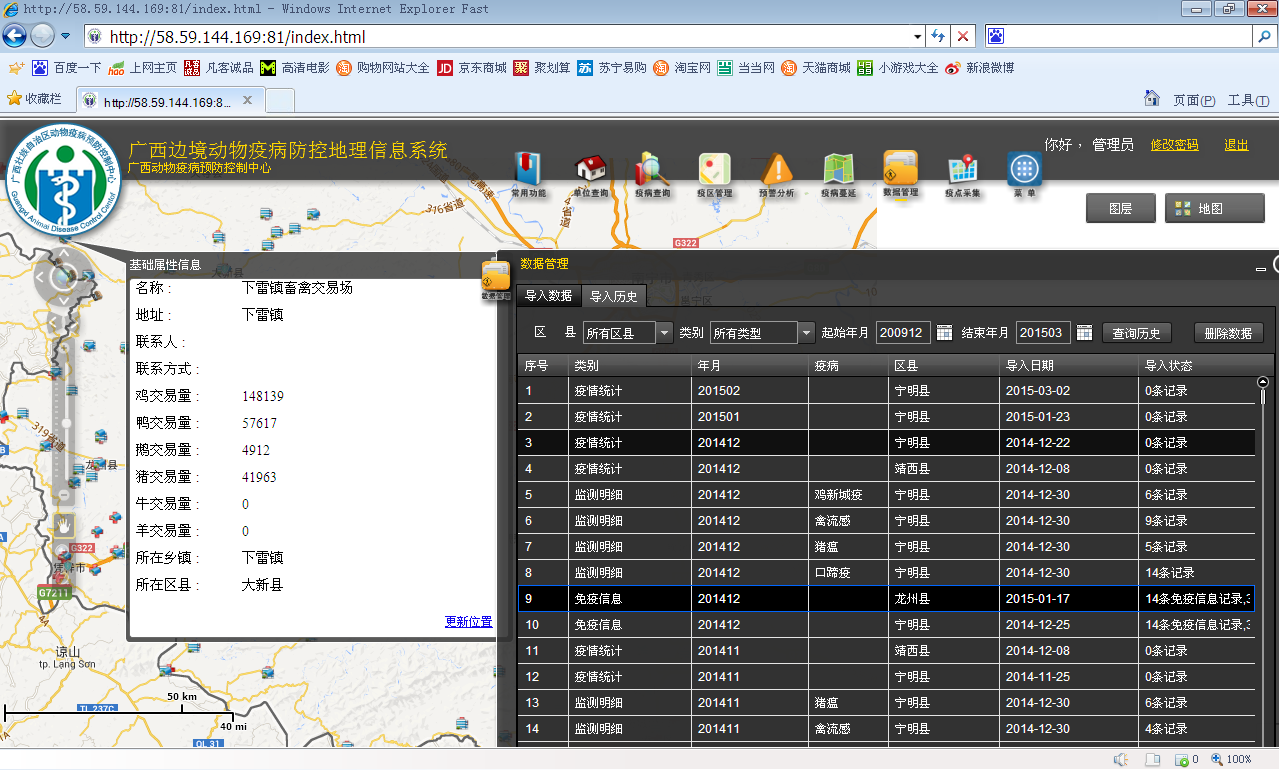The image size is (1279, 770).
Task: Click the 起始年月 input field
Action: [x=903, y=333]
